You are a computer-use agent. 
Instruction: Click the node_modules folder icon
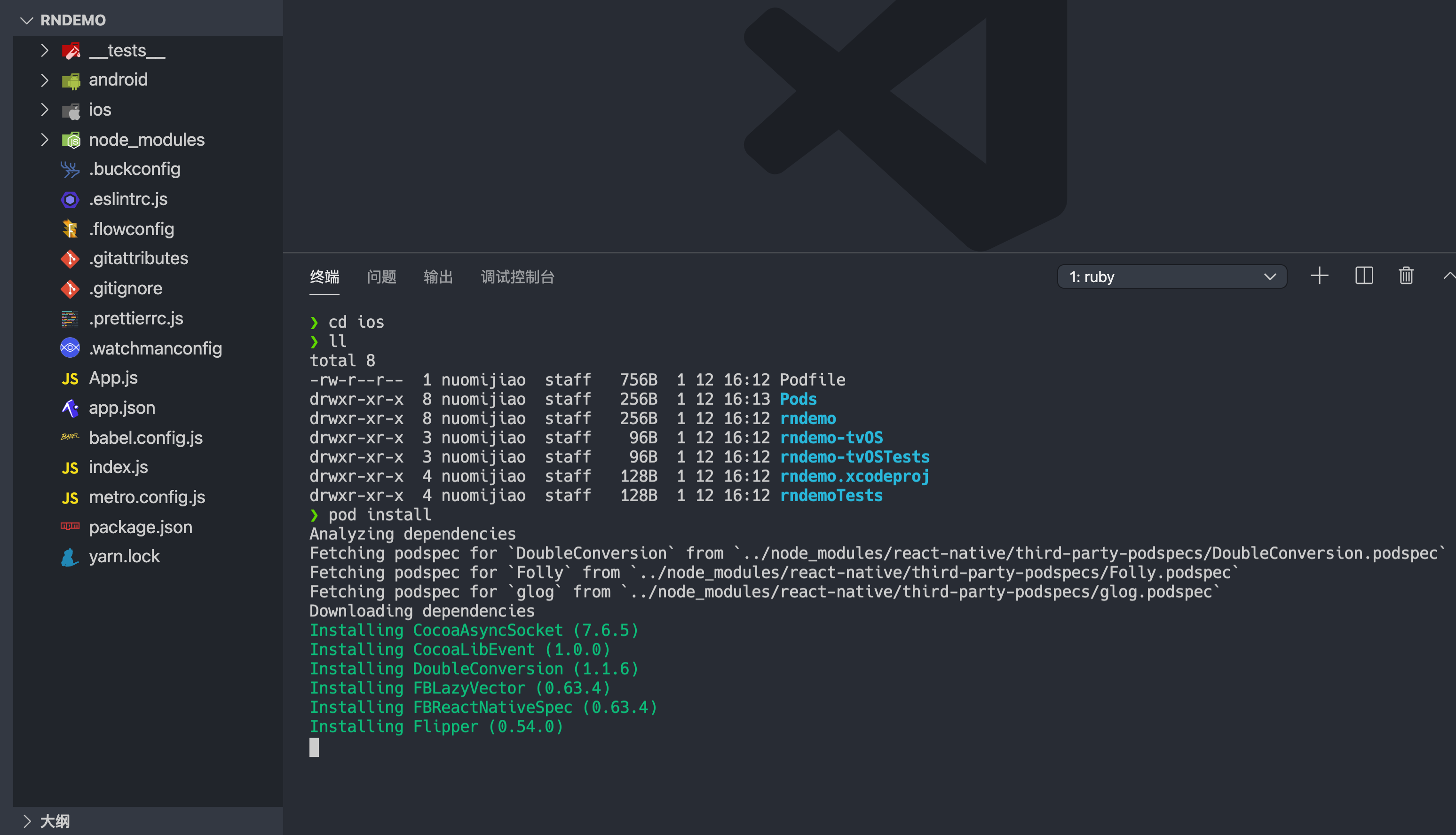pos(71,140)
